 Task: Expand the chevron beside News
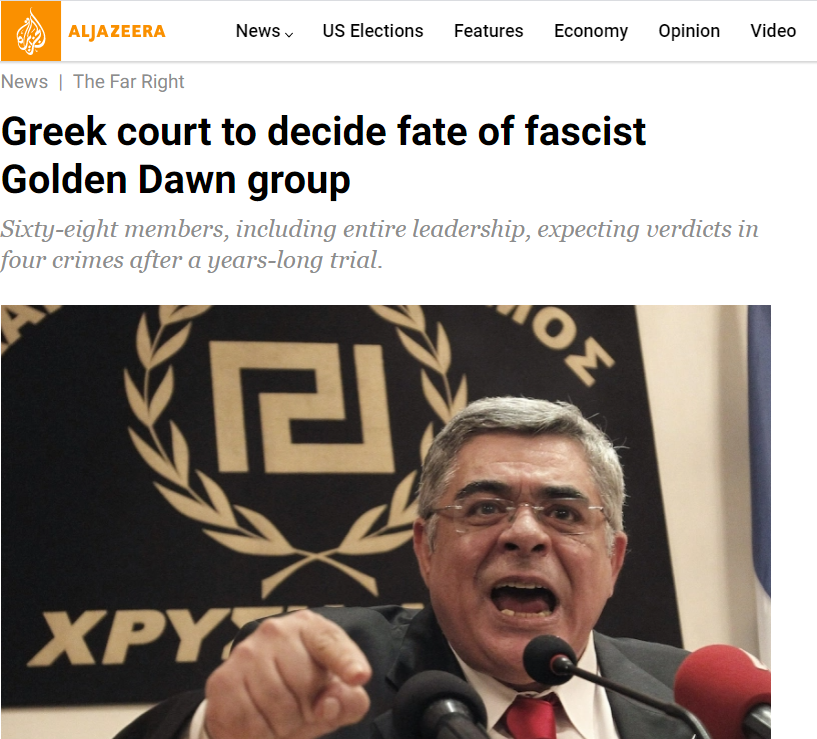click(x=289, y=34)
